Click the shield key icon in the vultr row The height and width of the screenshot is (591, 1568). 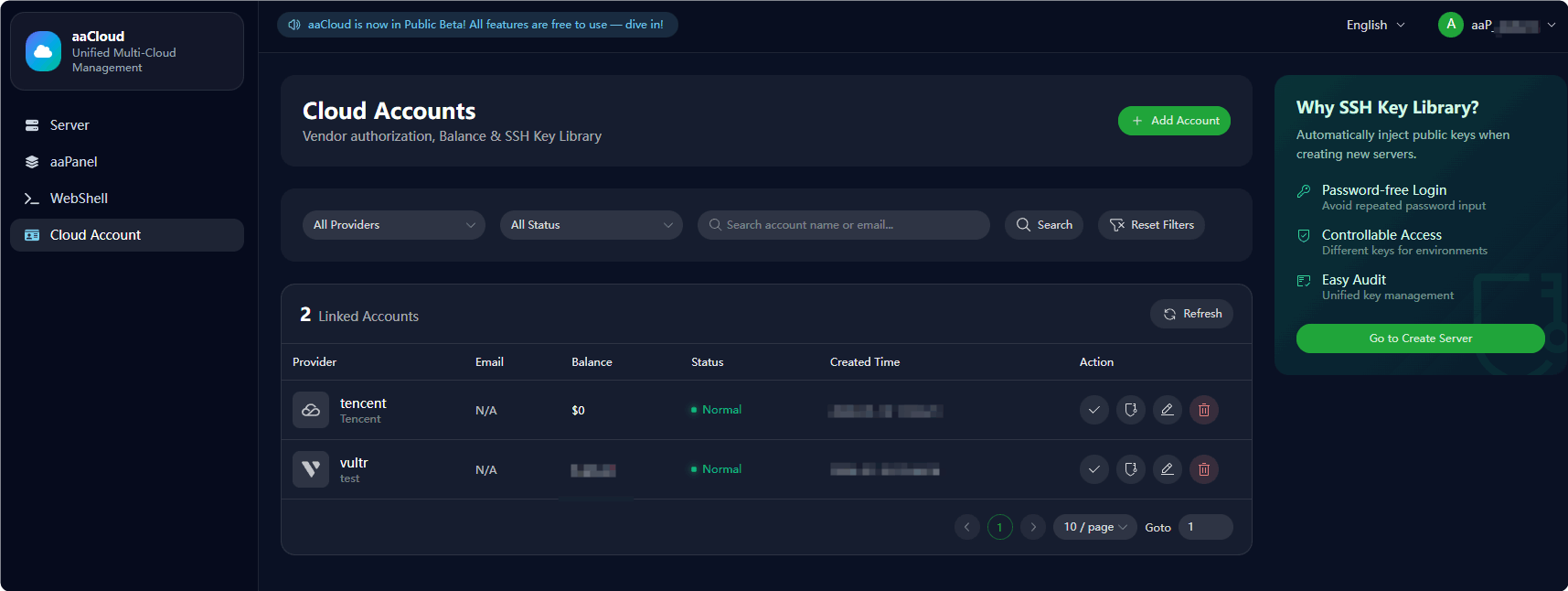tap(1130, 469)
